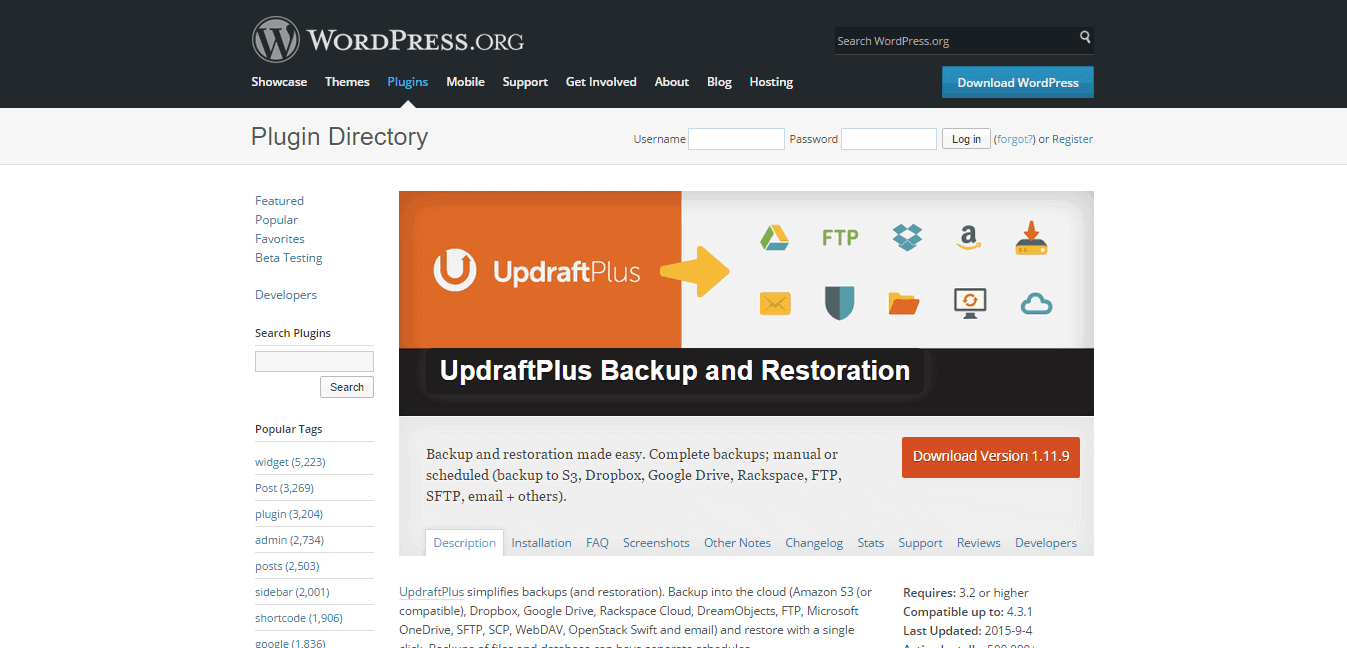Download Version 1.11.9 of the plugin
Screen dimensions: 1347x648
(990, 457)
